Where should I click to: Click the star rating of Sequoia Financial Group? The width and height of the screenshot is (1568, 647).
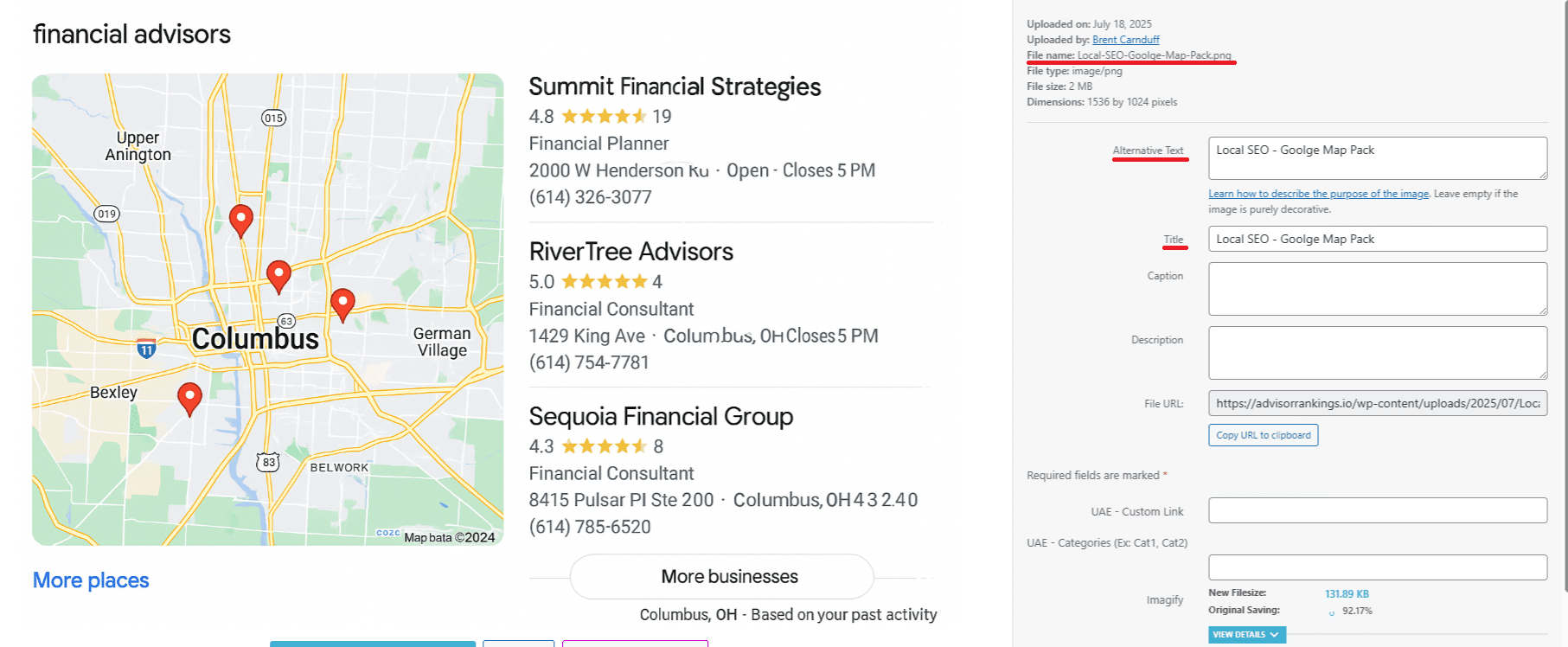coord(604,446)
